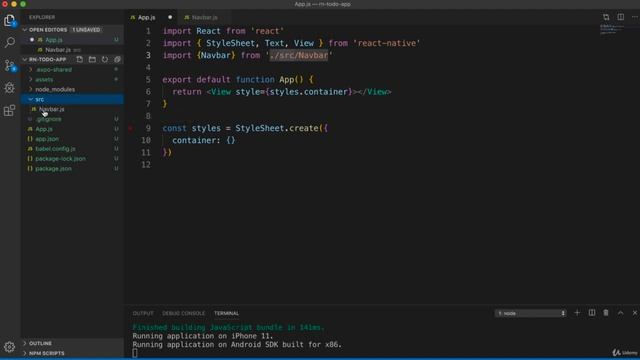Viewport: 640px width, 360px height.
Task: Click the breakpoint marker on line 9
Action: [x=131, y=128]
